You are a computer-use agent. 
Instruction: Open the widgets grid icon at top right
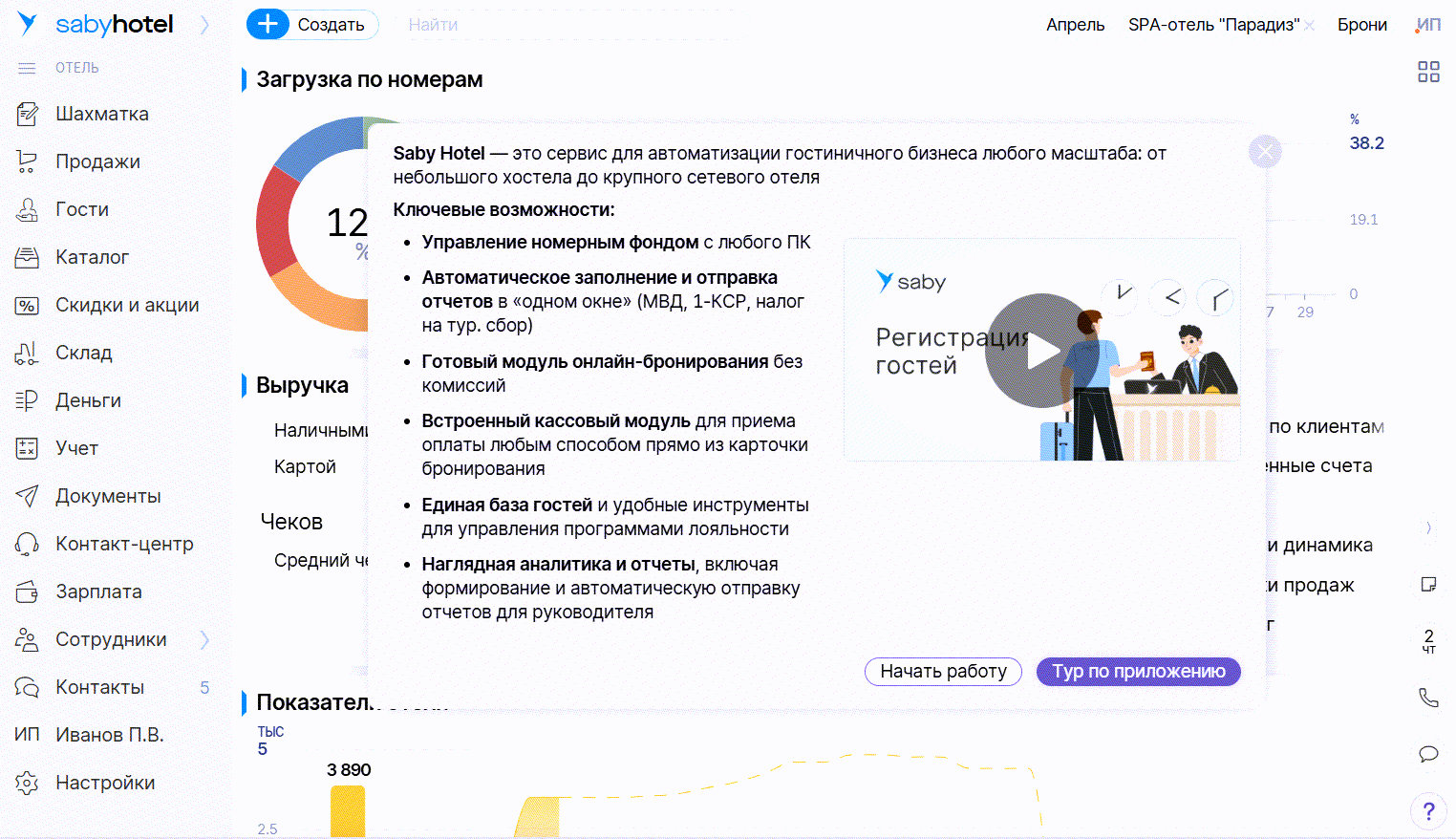point(1428,72)
